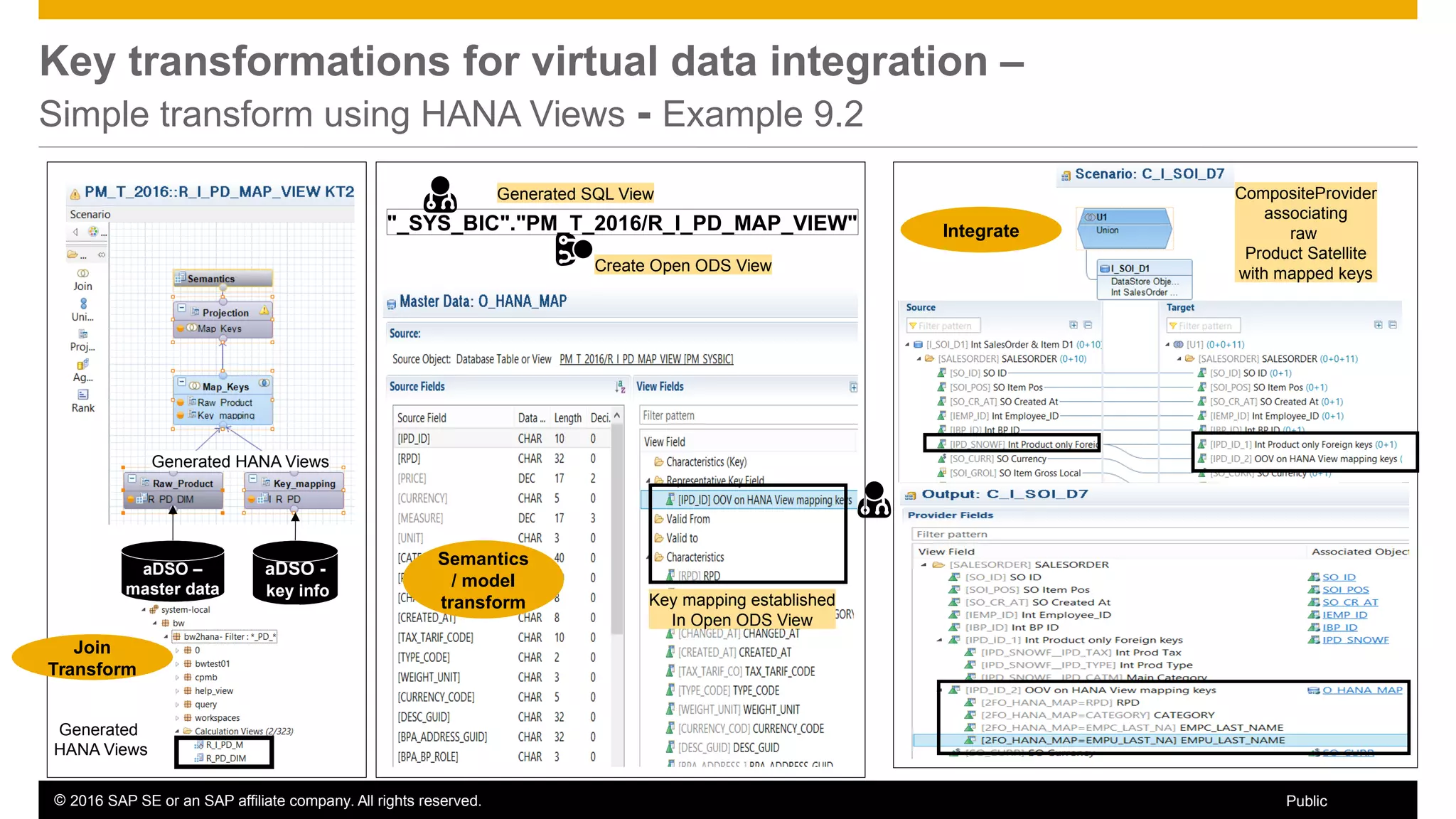Viewport: 1456px width, 819px height.
Task: Click expand-all icon in Source panel
Action: click(x=1074, y=325)
